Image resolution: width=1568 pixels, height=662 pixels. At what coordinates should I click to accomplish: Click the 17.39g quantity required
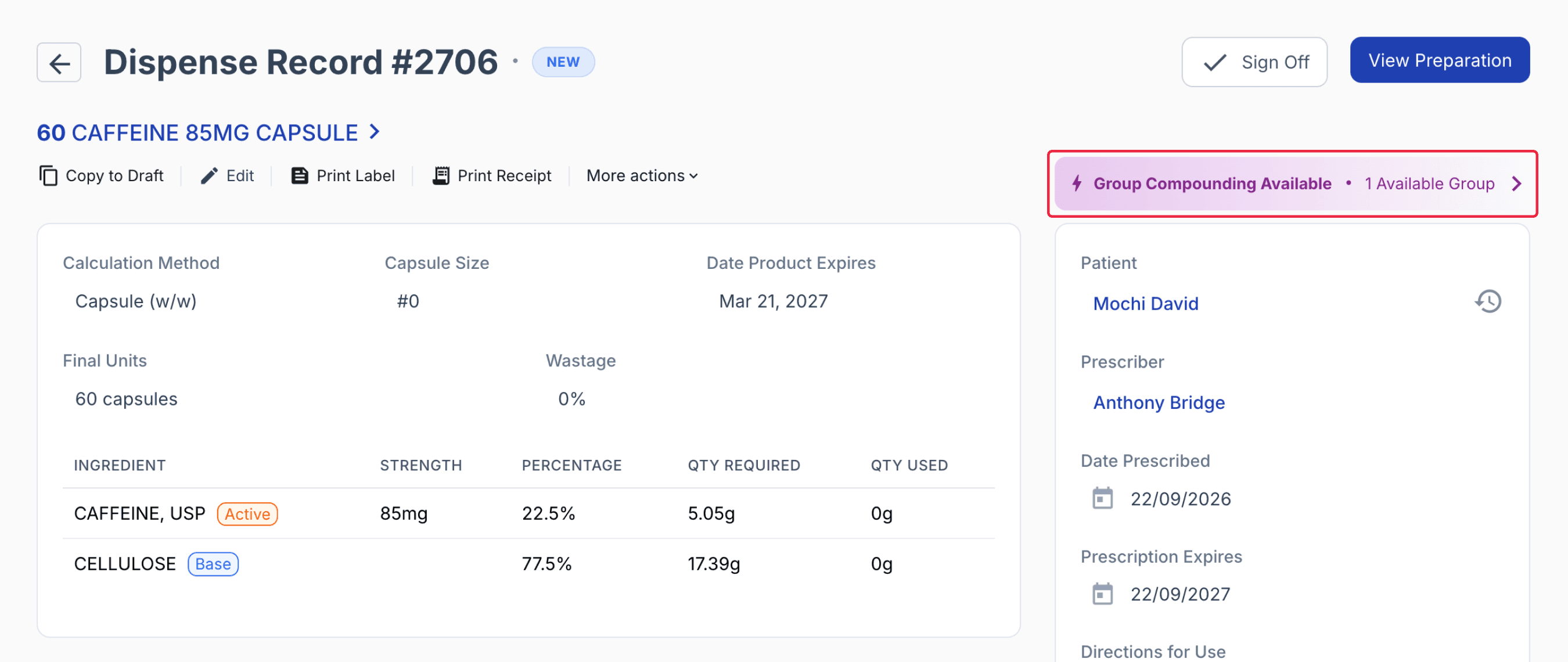[713, 564]
